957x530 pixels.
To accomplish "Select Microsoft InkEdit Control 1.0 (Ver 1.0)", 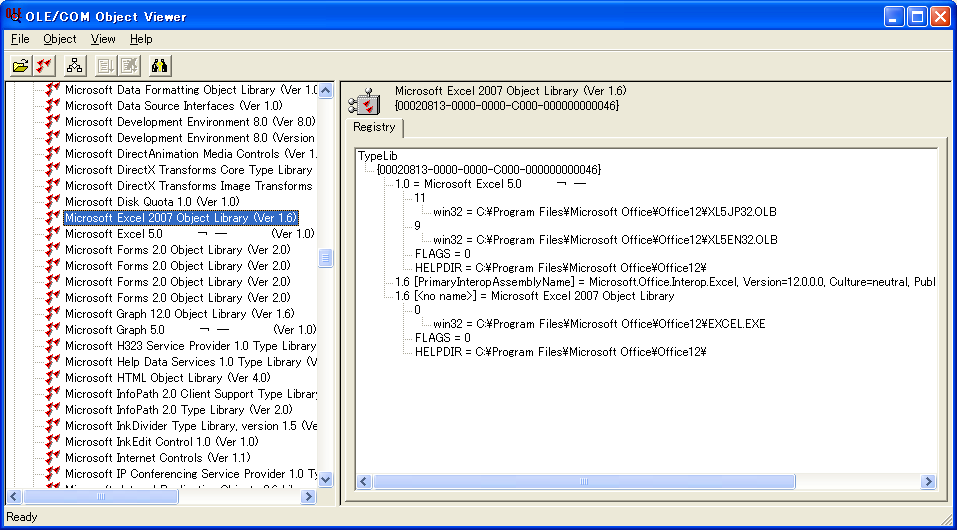I will tap(162, 441).
